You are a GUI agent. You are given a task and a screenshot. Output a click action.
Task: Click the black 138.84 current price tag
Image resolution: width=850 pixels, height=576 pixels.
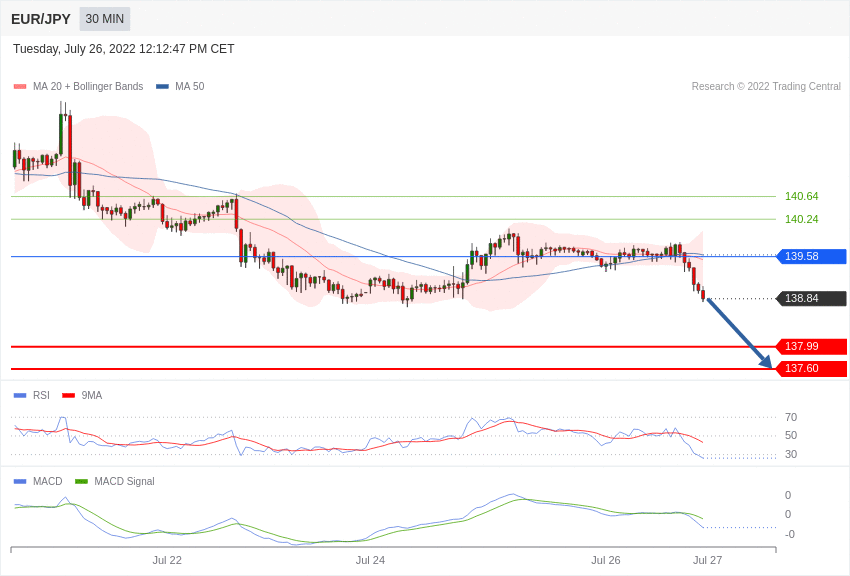tap(811, 299)
